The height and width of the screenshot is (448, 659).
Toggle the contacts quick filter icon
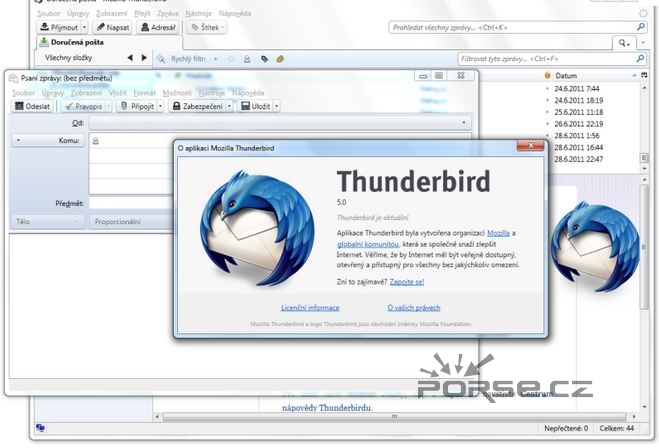pyautogui.click(x=247, y=59)
